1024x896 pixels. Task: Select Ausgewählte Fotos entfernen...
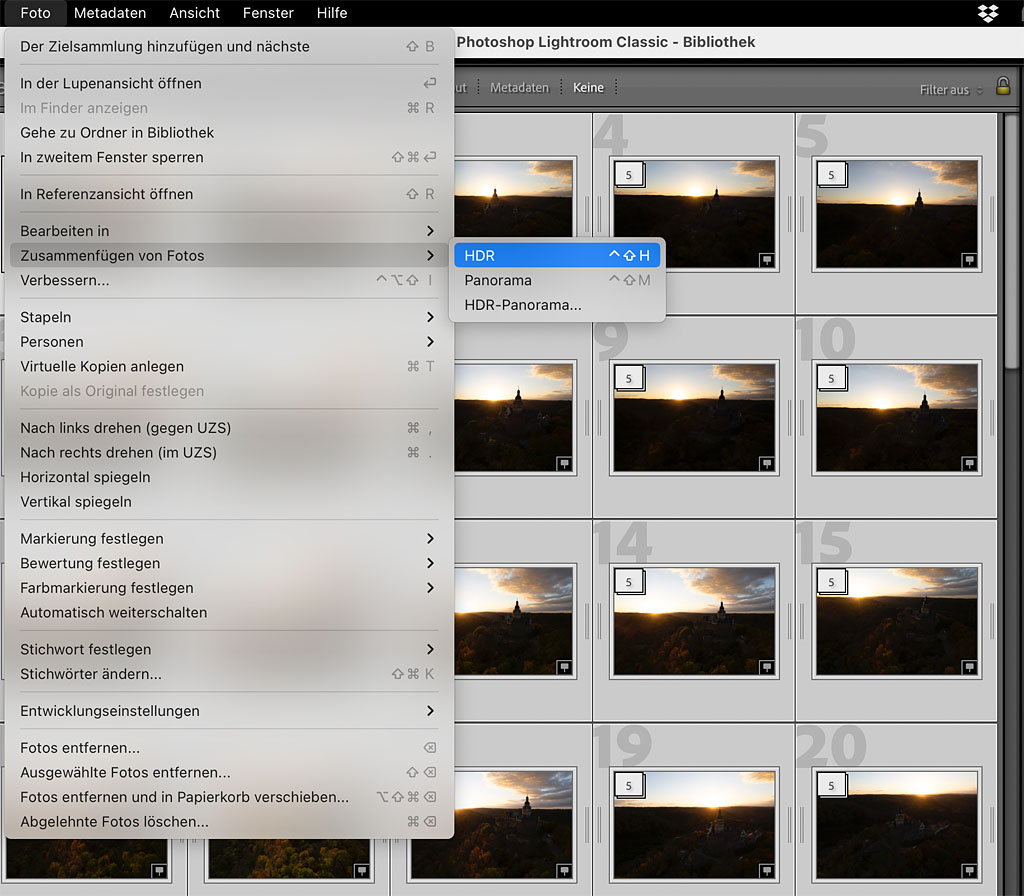[229, 772]
